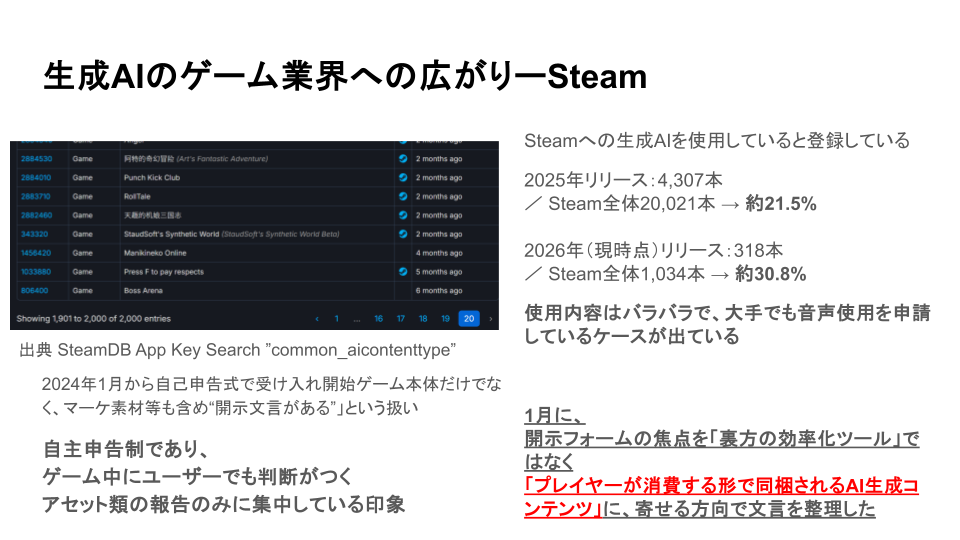960x540 pixels.
Task: Click Press F to pay respects name
Action: click(x=163, y=272)
